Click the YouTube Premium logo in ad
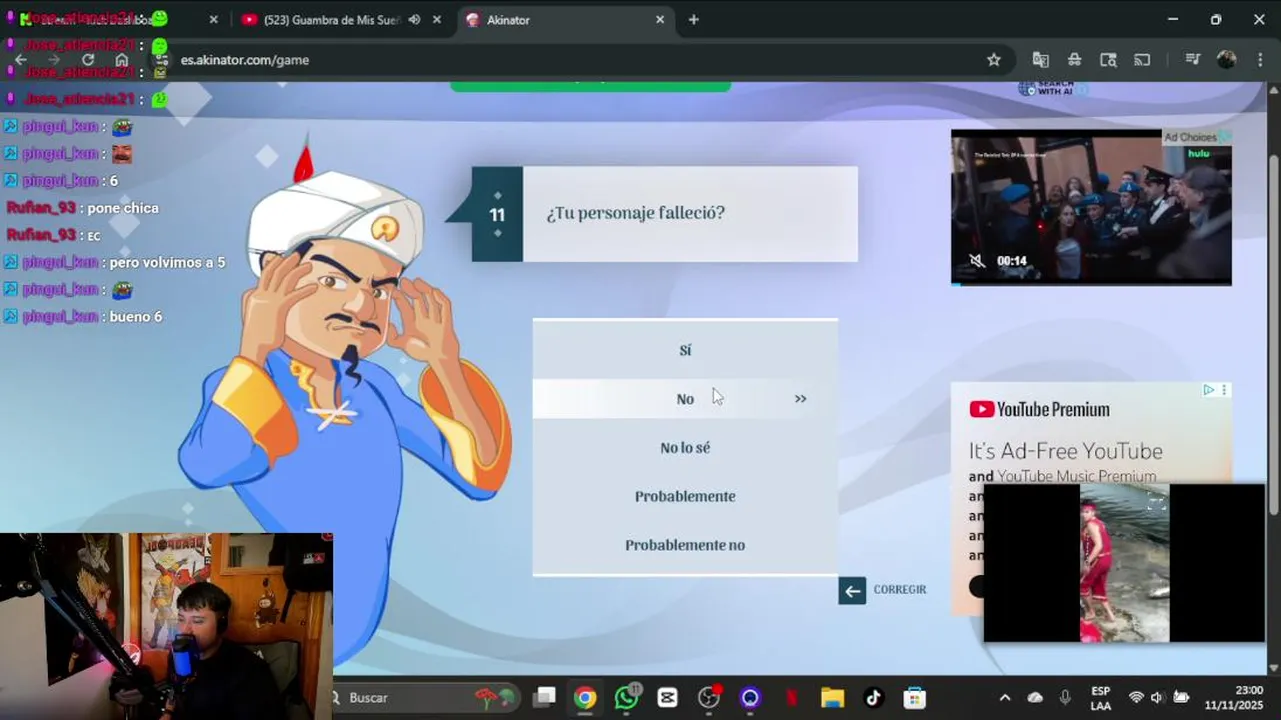This screenshot has width=1281, height=720. pos(1039,409)
